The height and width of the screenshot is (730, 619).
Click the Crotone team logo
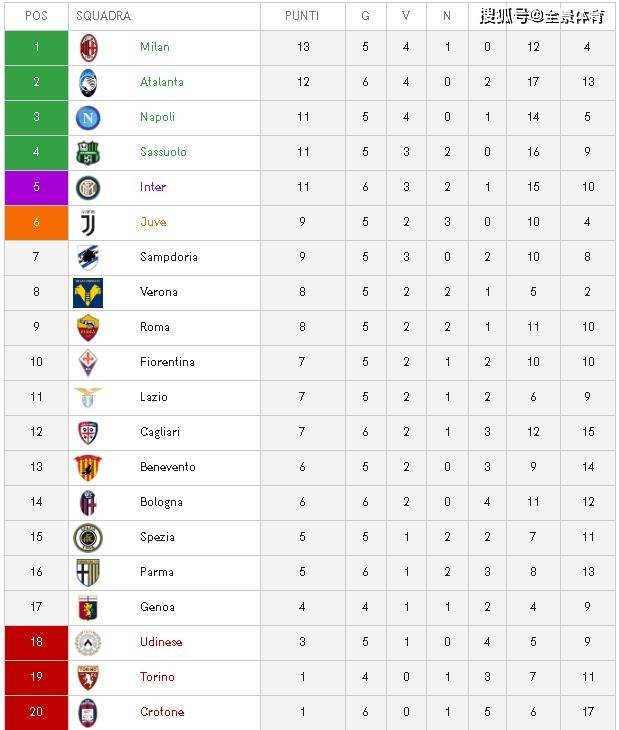pyautogui.click(x=88, y=712)
